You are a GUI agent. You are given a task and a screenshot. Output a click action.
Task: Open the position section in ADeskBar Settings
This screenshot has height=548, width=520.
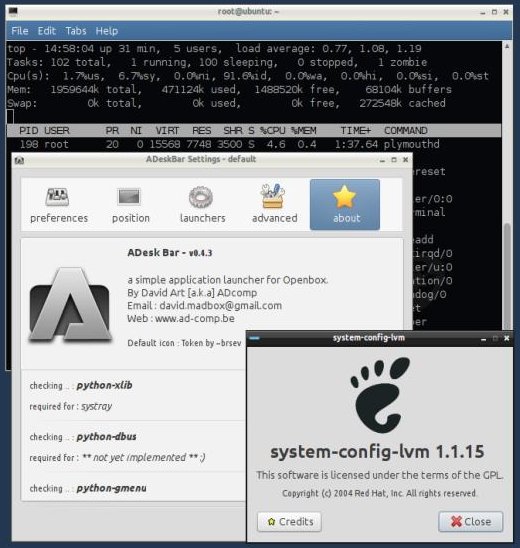coord(130,205)
